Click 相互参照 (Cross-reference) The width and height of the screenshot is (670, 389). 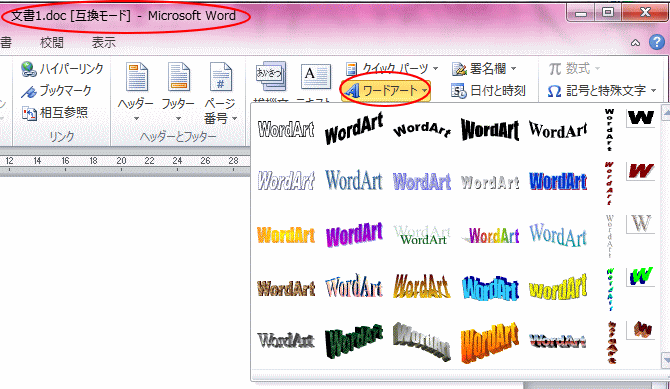(x=55, y=113)
